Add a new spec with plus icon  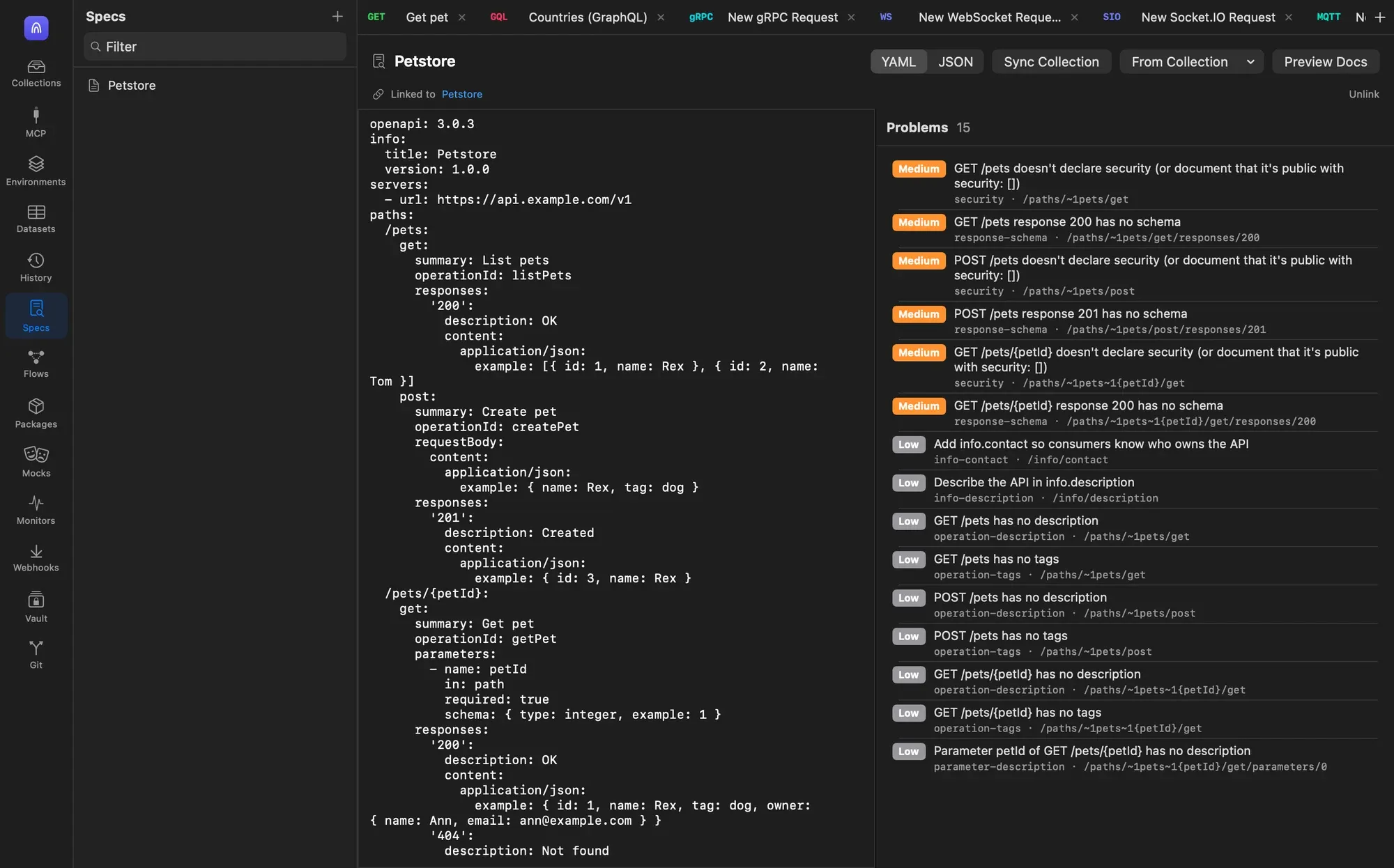click(x=337, y=16)
